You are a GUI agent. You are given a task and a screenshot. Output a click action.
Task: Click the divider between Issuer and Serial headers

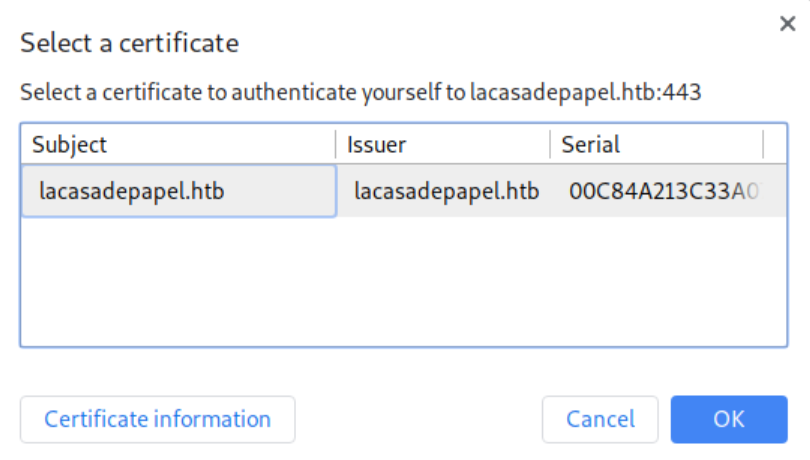(550, 144)
